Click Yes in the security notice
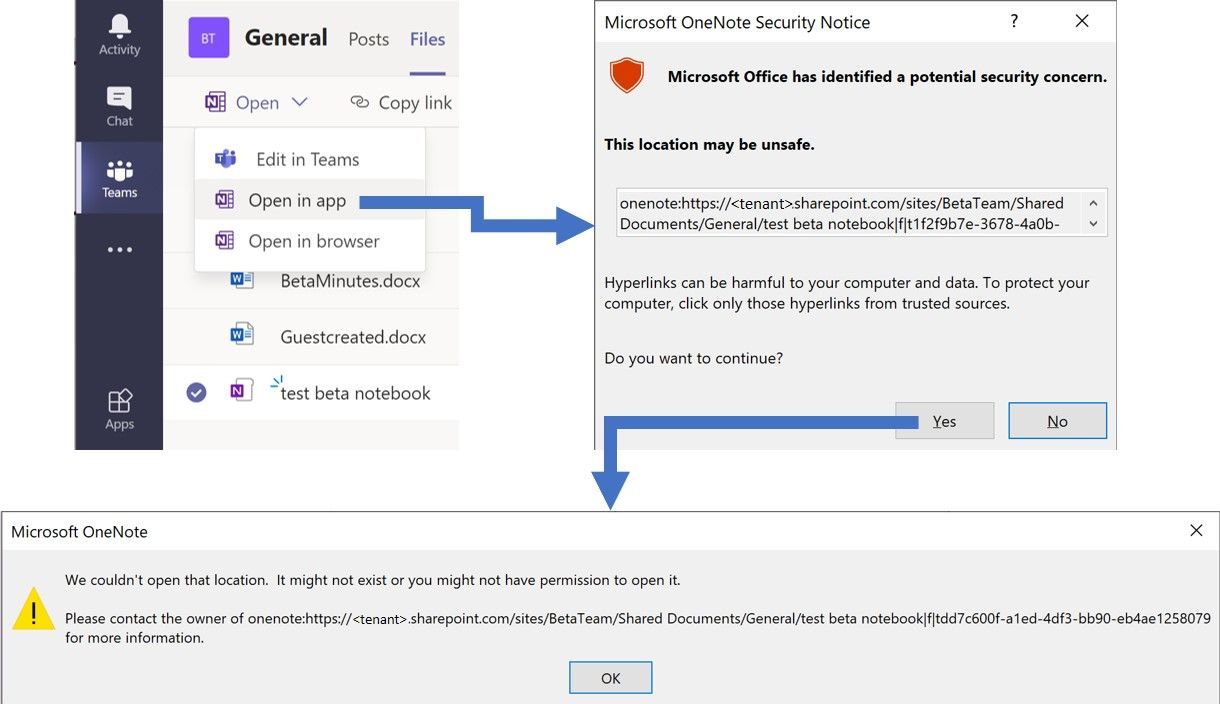This screenshot has height=704, width=1220. pos(944,421)
